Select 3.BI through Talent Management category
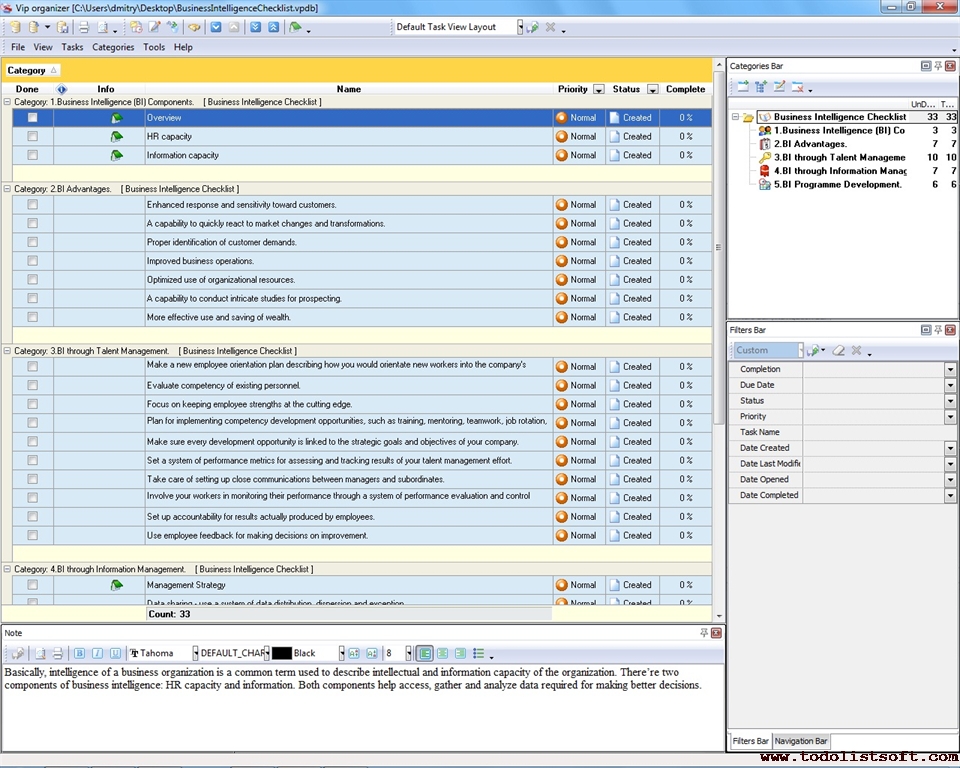This screenshot has width=960, height=768. [x=839, y=157]
